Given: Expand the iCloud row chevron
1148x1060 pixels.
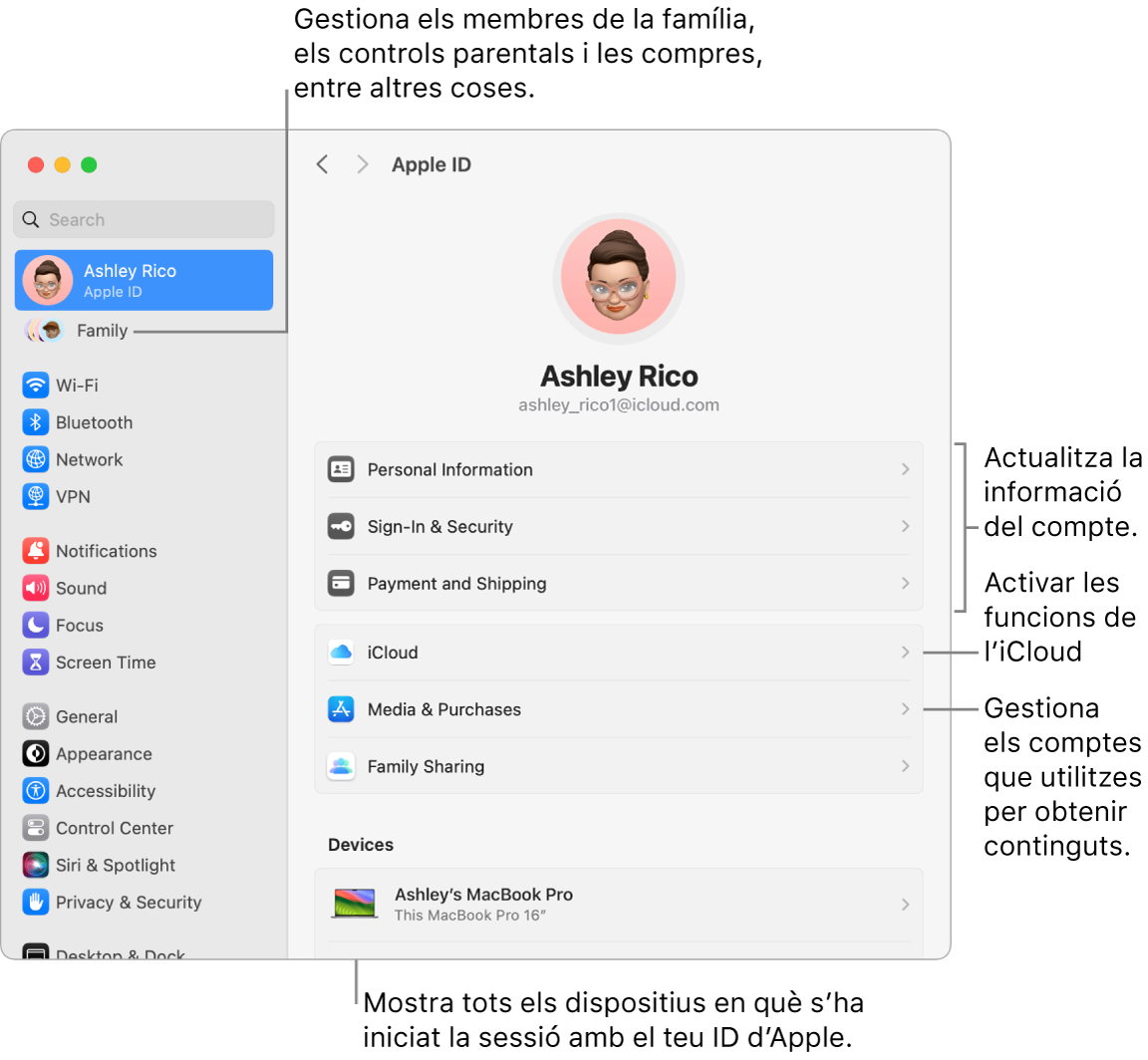Looking at the screenshot, I should pyautogui.click(x=906, y=653).
